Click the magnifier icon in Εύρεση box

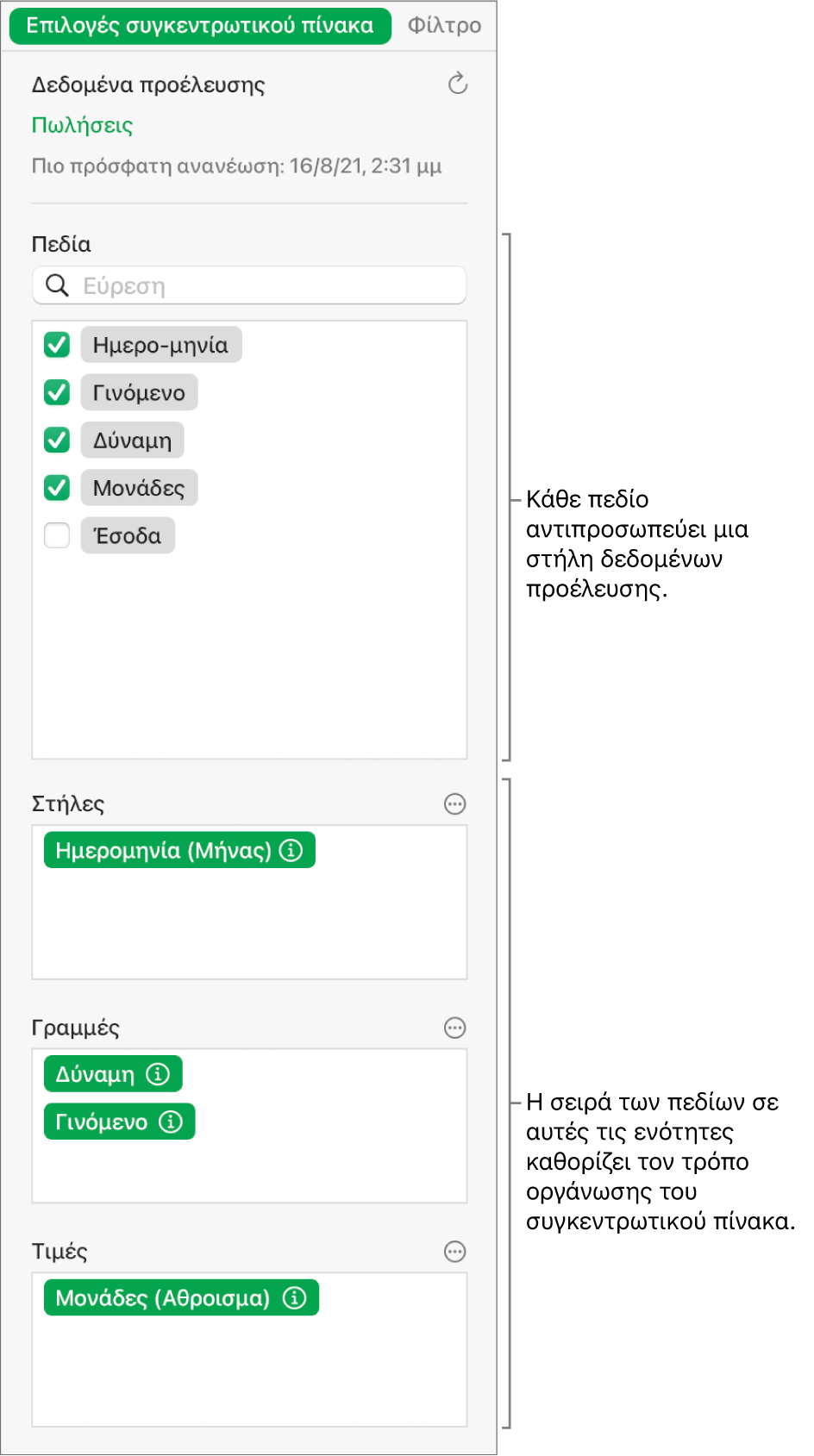(57, 285)
